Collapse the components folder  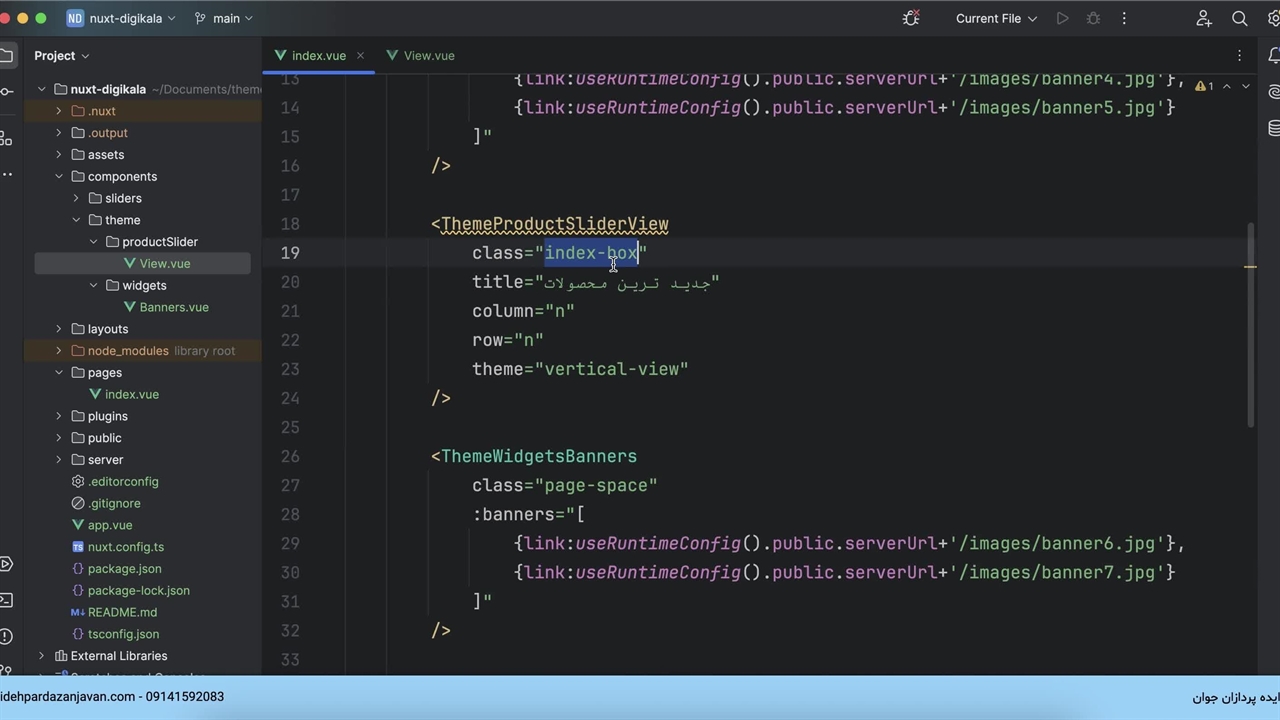point(59,176)
